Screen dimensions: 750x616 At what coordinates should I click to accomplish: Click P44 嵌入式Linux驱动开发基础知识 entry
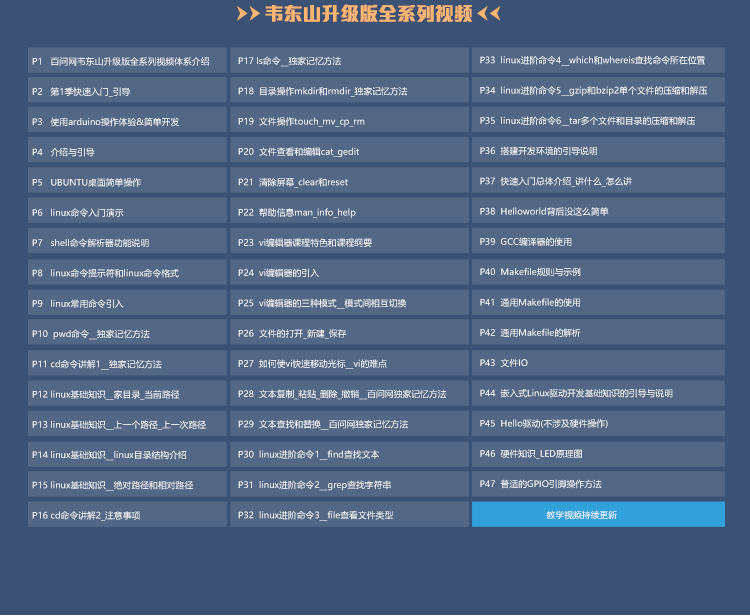pyautogui.click(x=598, y=393)
